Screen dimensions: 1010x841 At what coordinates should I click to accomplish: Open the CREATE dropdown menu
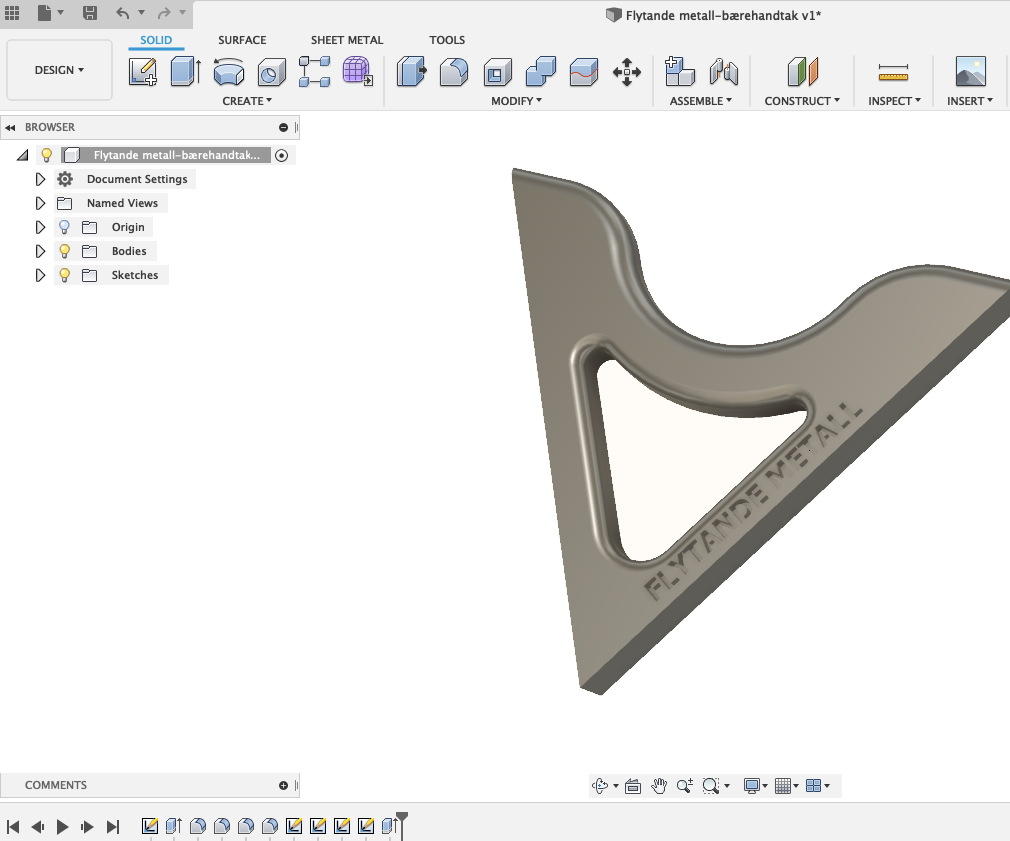[247, 101]
